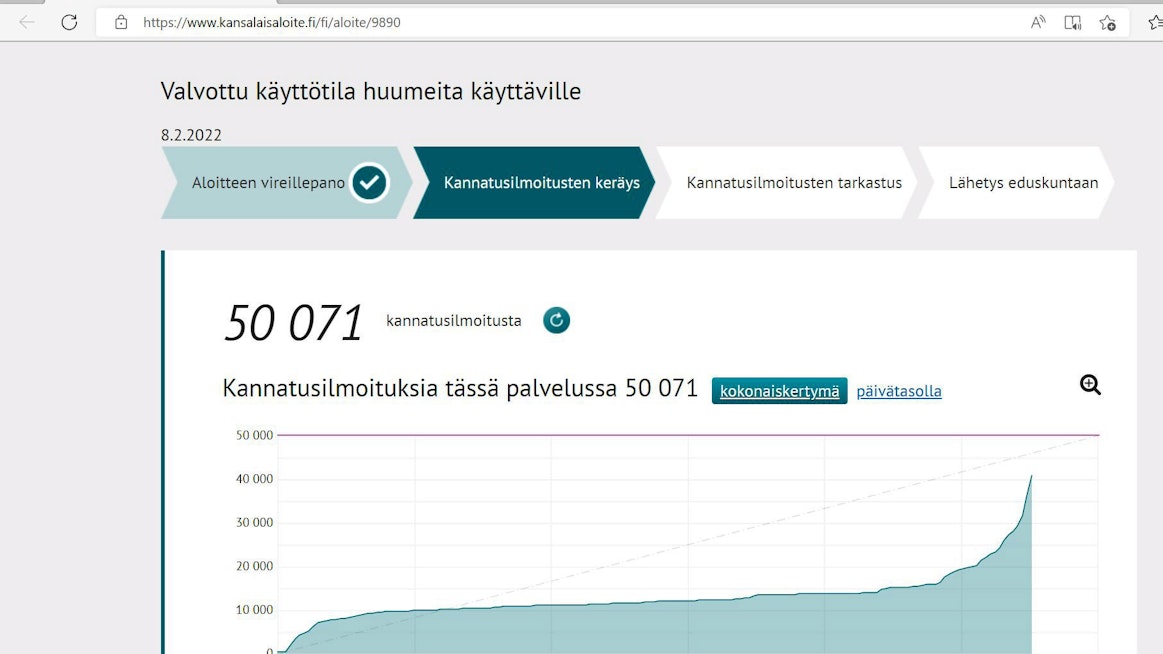Viewport: 1163px width, 654px height.
Task: Select Kannatusilmoitusten tarkastus step
Action: point(786,182)
